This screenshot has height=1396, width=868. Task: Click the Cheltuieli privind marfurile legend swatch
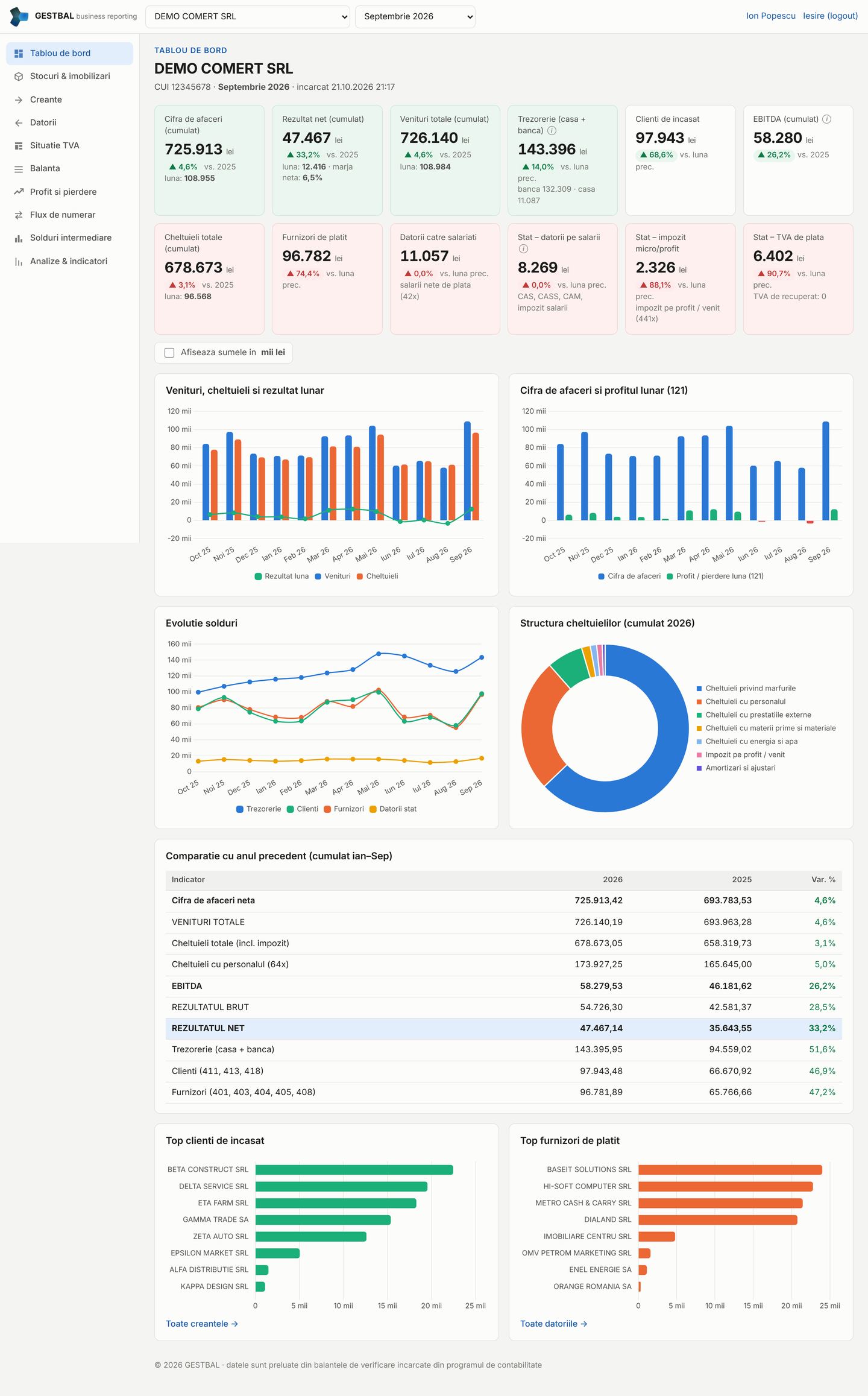[699, 689]
